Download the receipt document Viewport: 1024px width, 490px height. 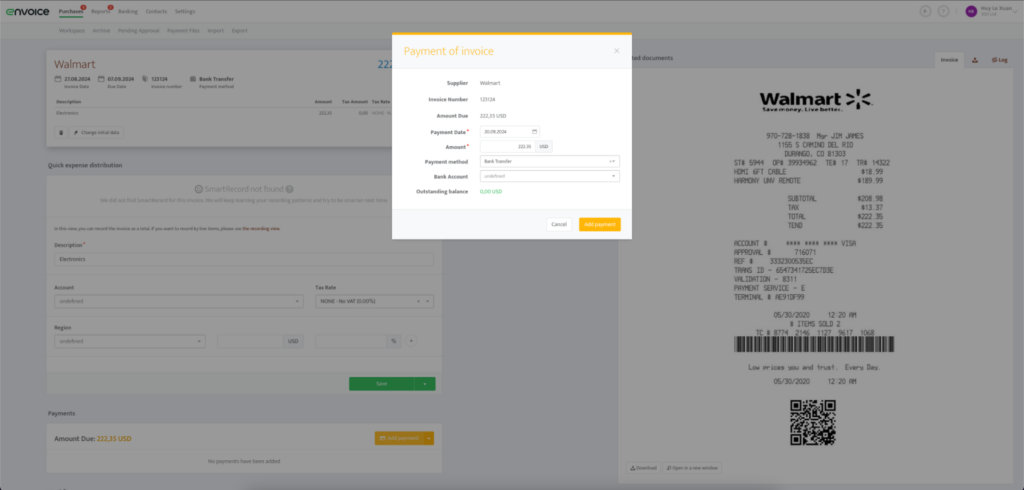643,468
